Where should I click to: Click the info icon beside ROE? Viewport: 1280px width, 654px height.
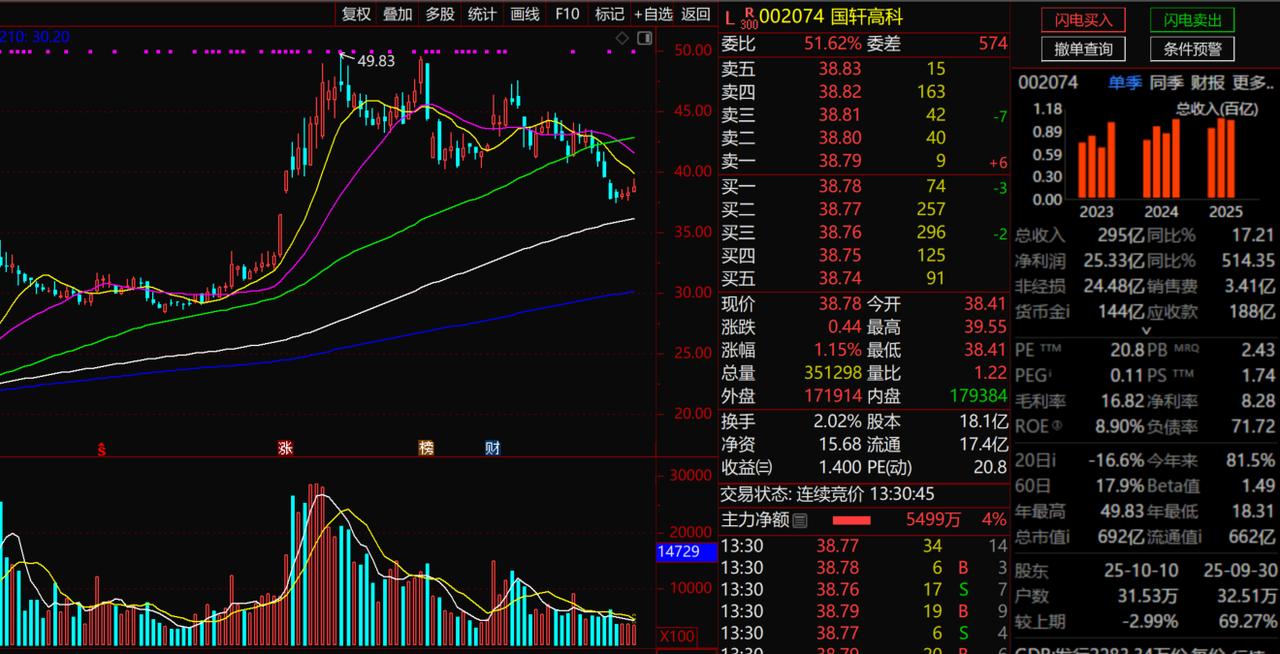click(1055, 426)
